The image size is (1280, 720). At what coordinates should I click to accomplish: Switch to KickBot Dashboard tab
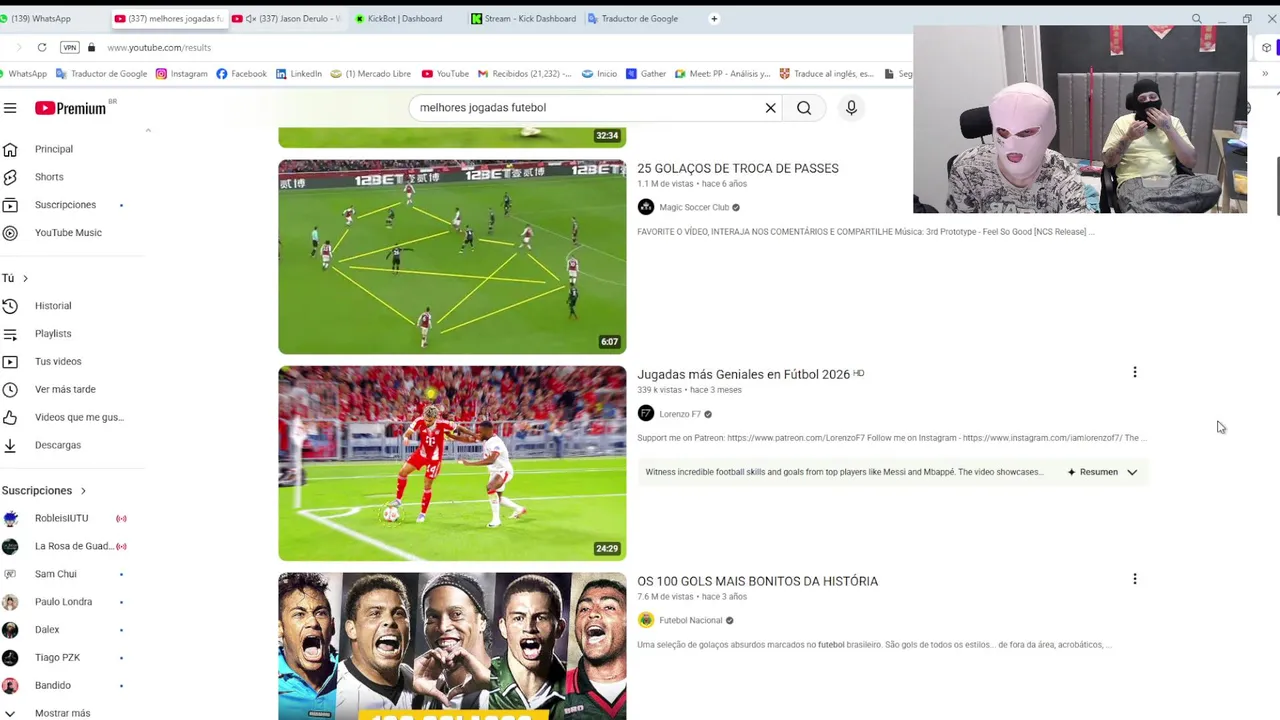click(405, 18)
